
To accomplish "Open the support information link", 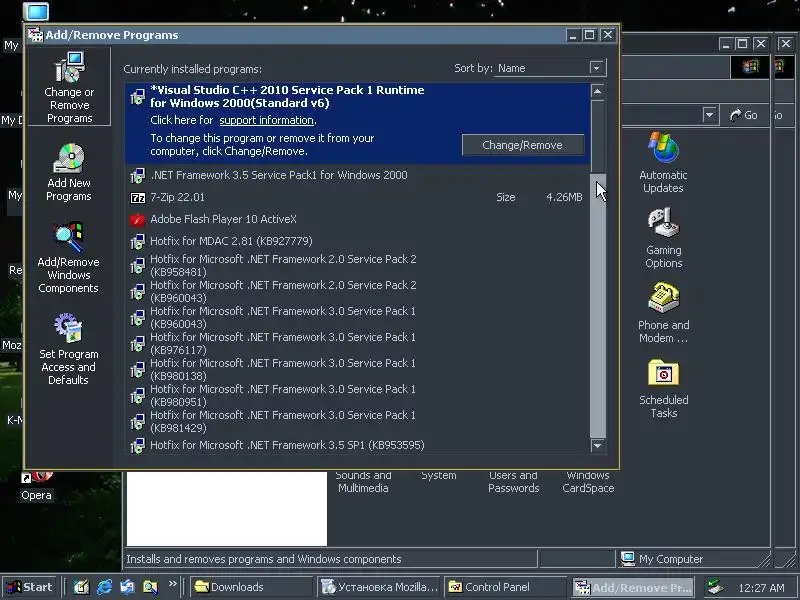I will [266, 120].
